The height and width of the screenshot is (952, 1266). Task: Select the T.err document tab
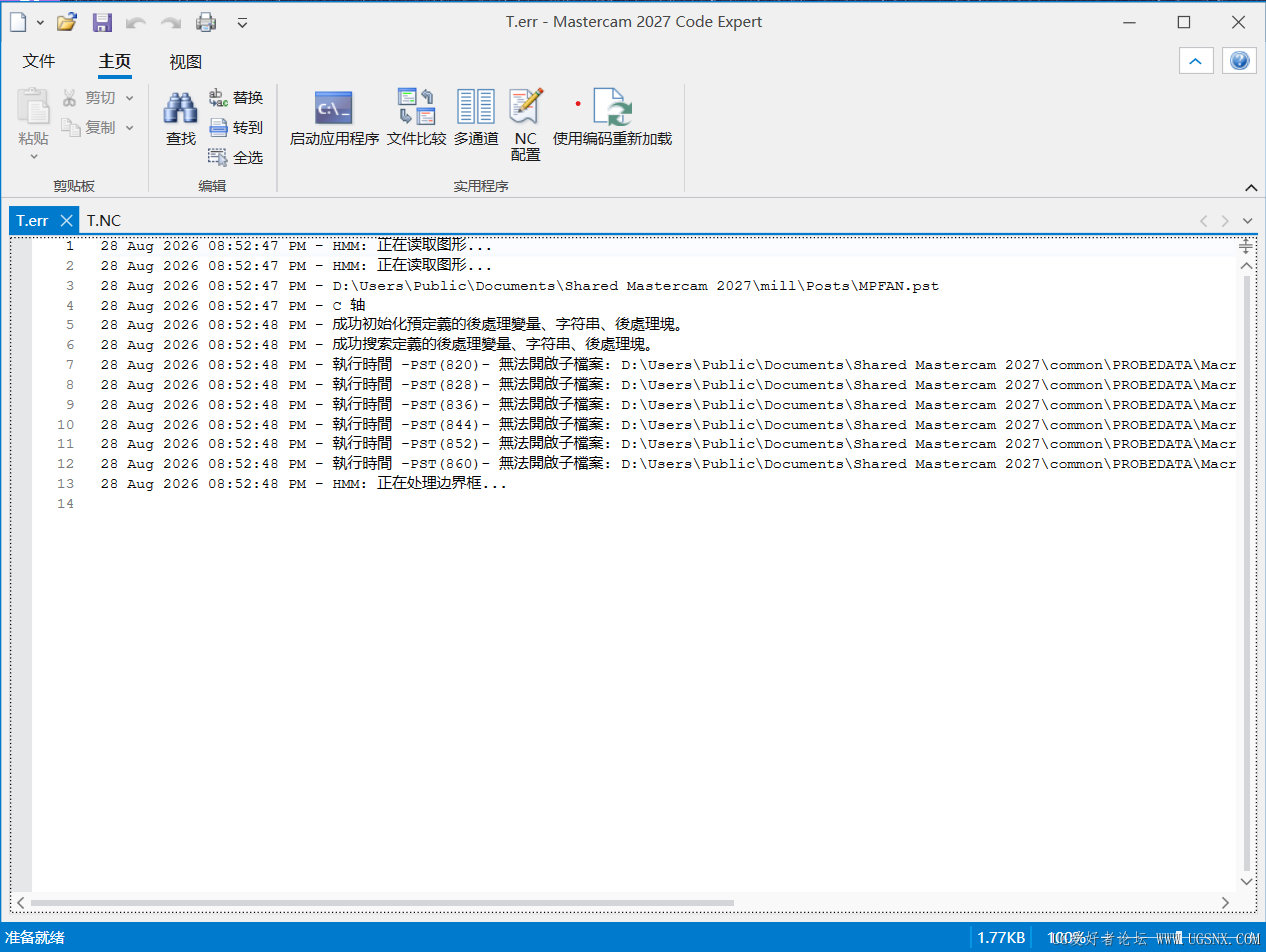(33, 220)
